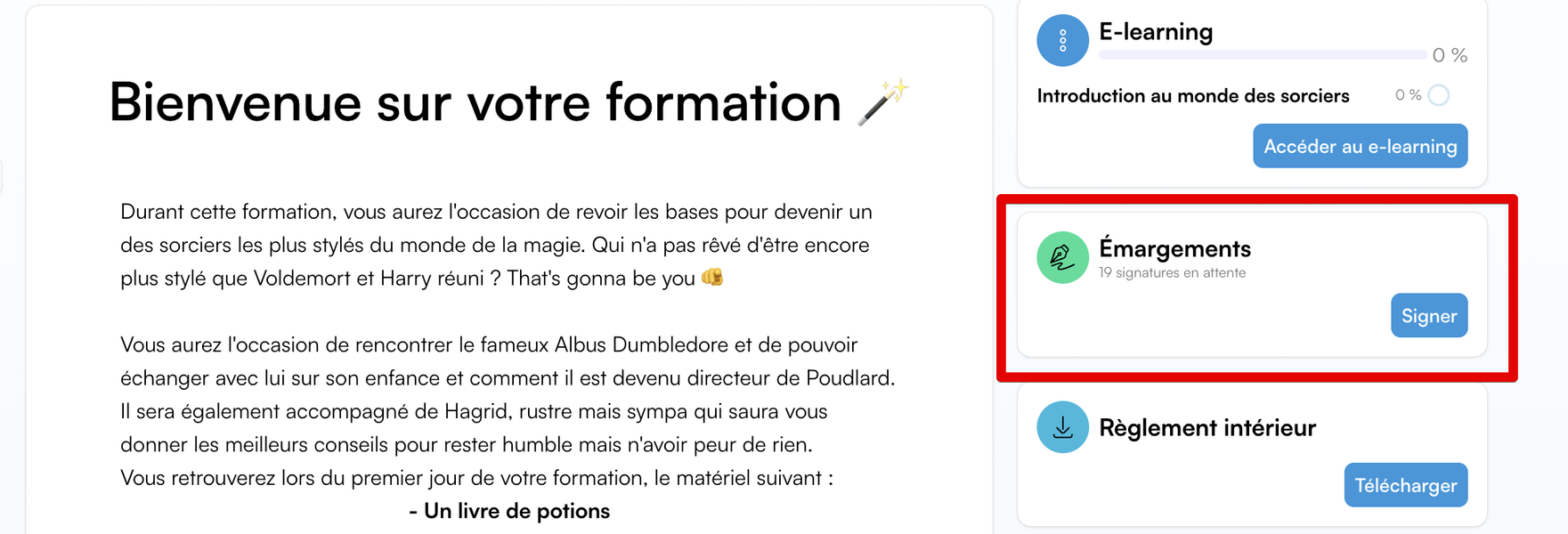Open the e-learning with Accéder au e-learning
Image resolution: width=1568 pixels, height=534 pixels.
pyautogui.click(x=1360, y=146)
